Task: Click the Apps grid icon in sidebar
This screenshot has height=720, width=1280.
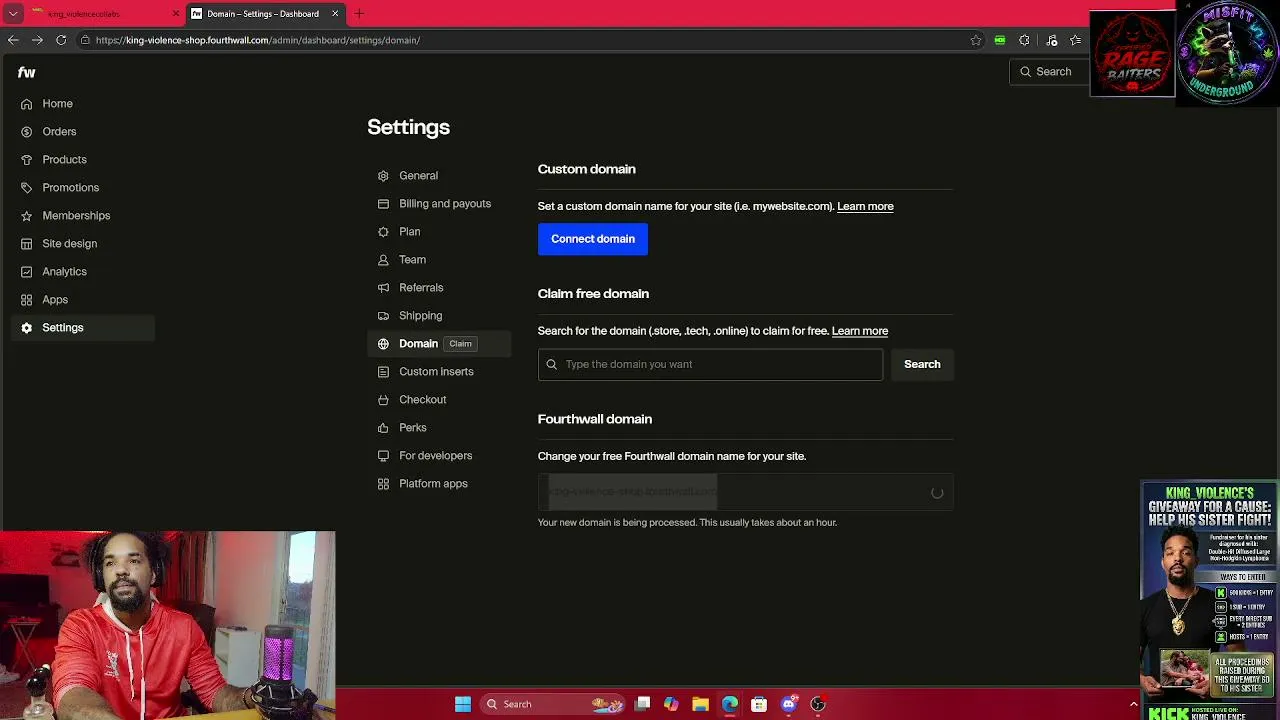Action: pyautogui.click(x=26, y=300)
